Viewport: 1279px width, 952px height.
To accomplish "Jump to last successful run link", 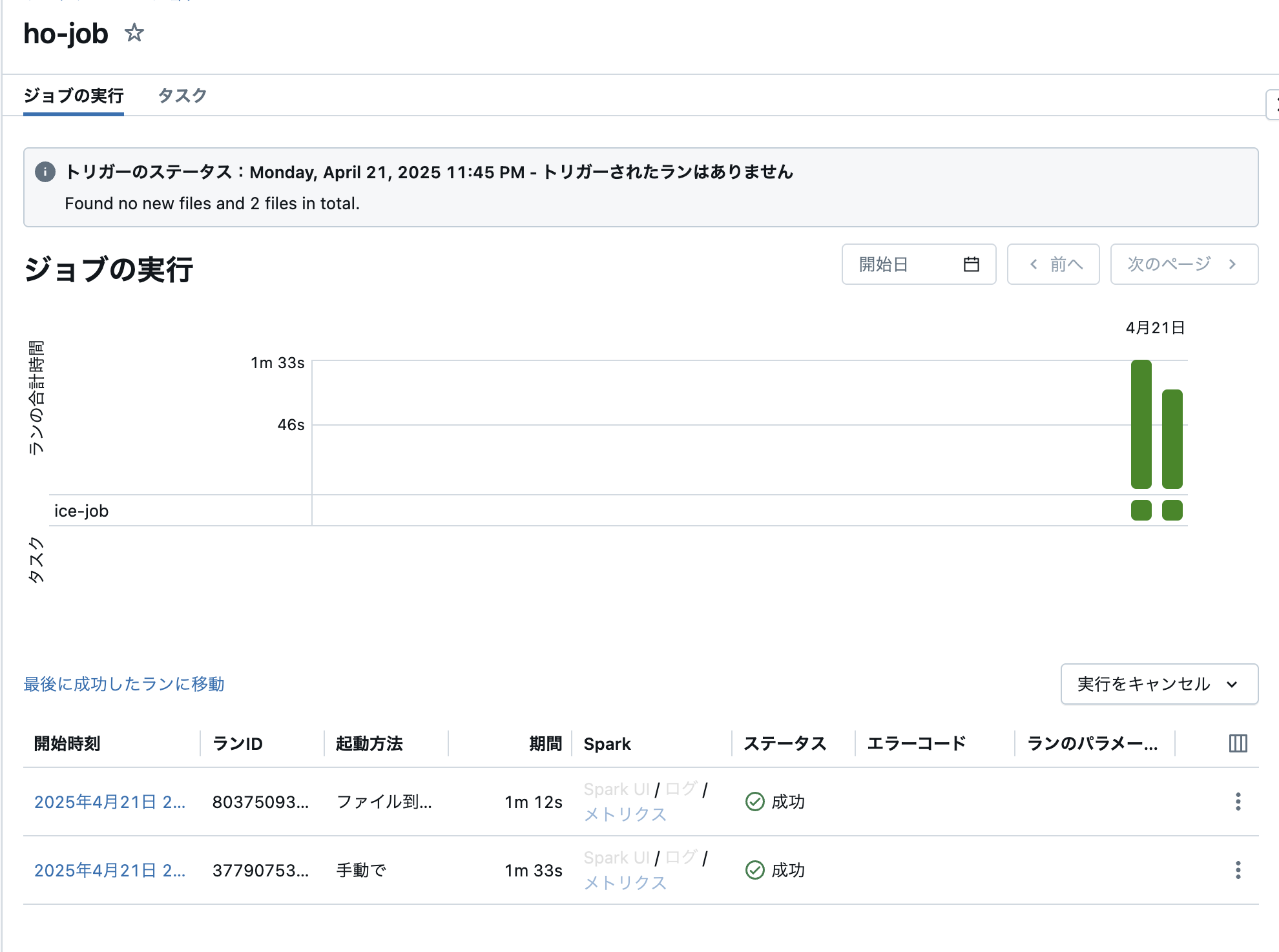I will pyautogui.click(x=124, y=684).
